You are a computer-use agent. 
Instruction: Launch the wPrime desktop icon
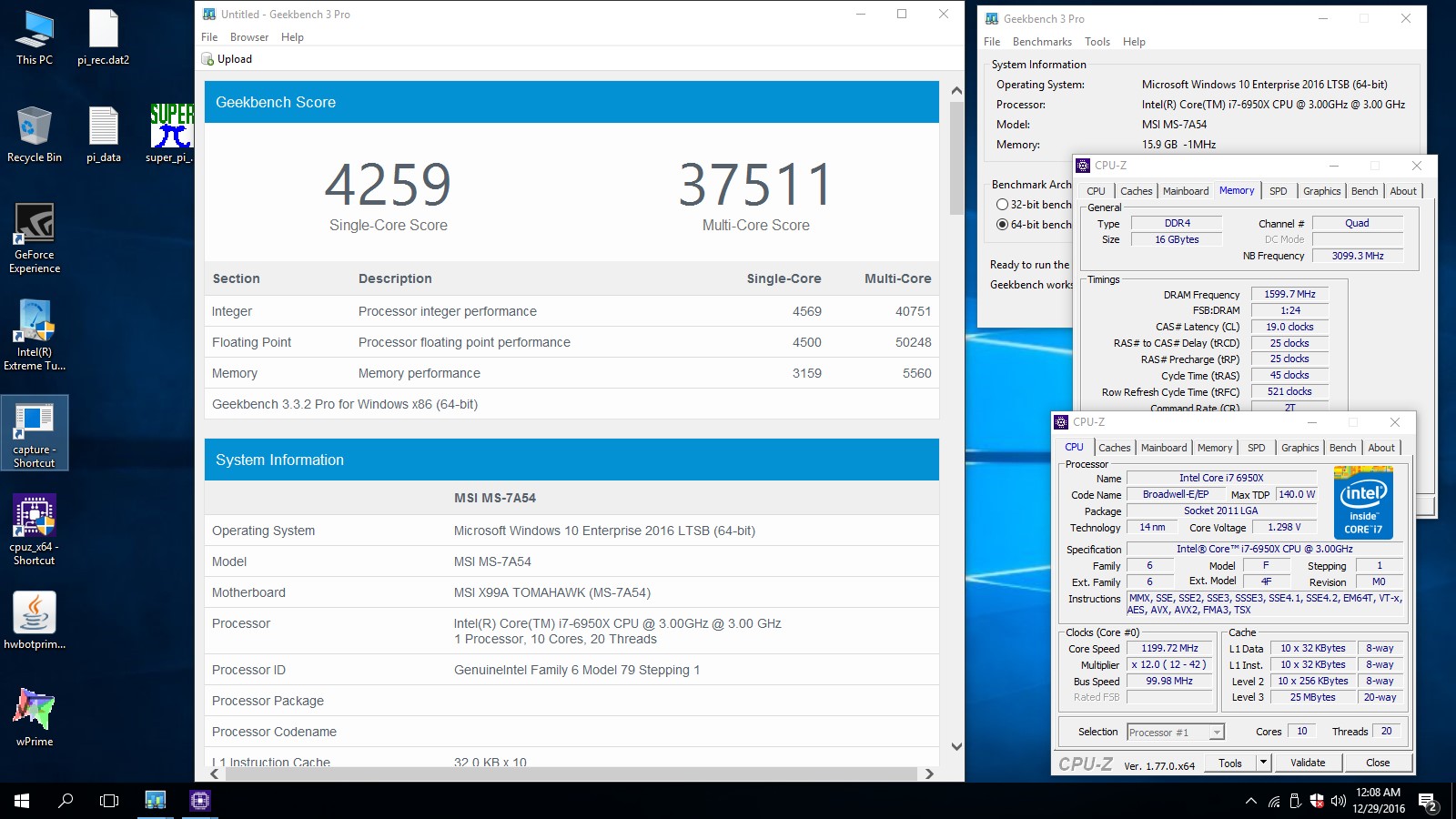click(x=35, y=718)
